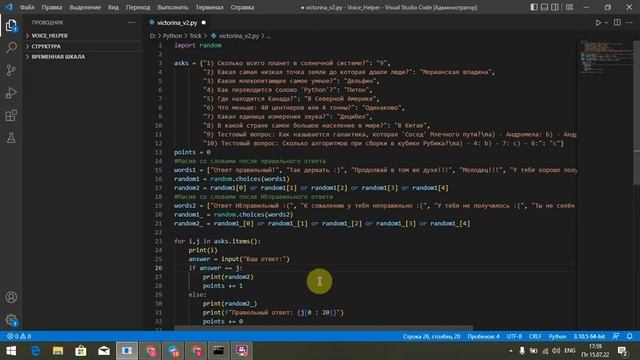Place cursor on line 13 points = 0
The image size is (640, 360).
[192, 152]
